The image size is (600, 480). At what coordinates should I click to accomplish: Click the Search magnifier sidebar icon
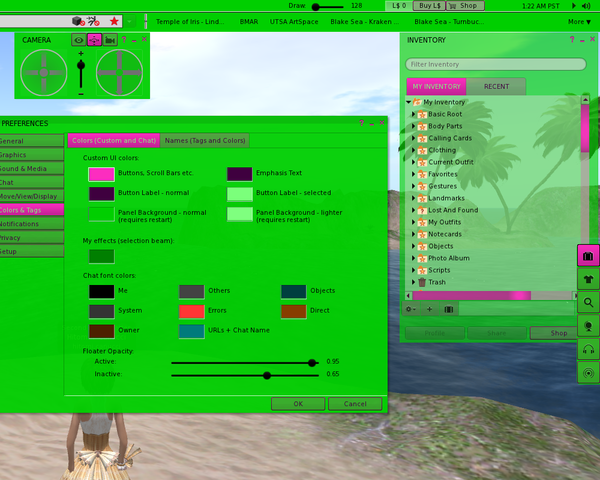(x=588, y=303)
